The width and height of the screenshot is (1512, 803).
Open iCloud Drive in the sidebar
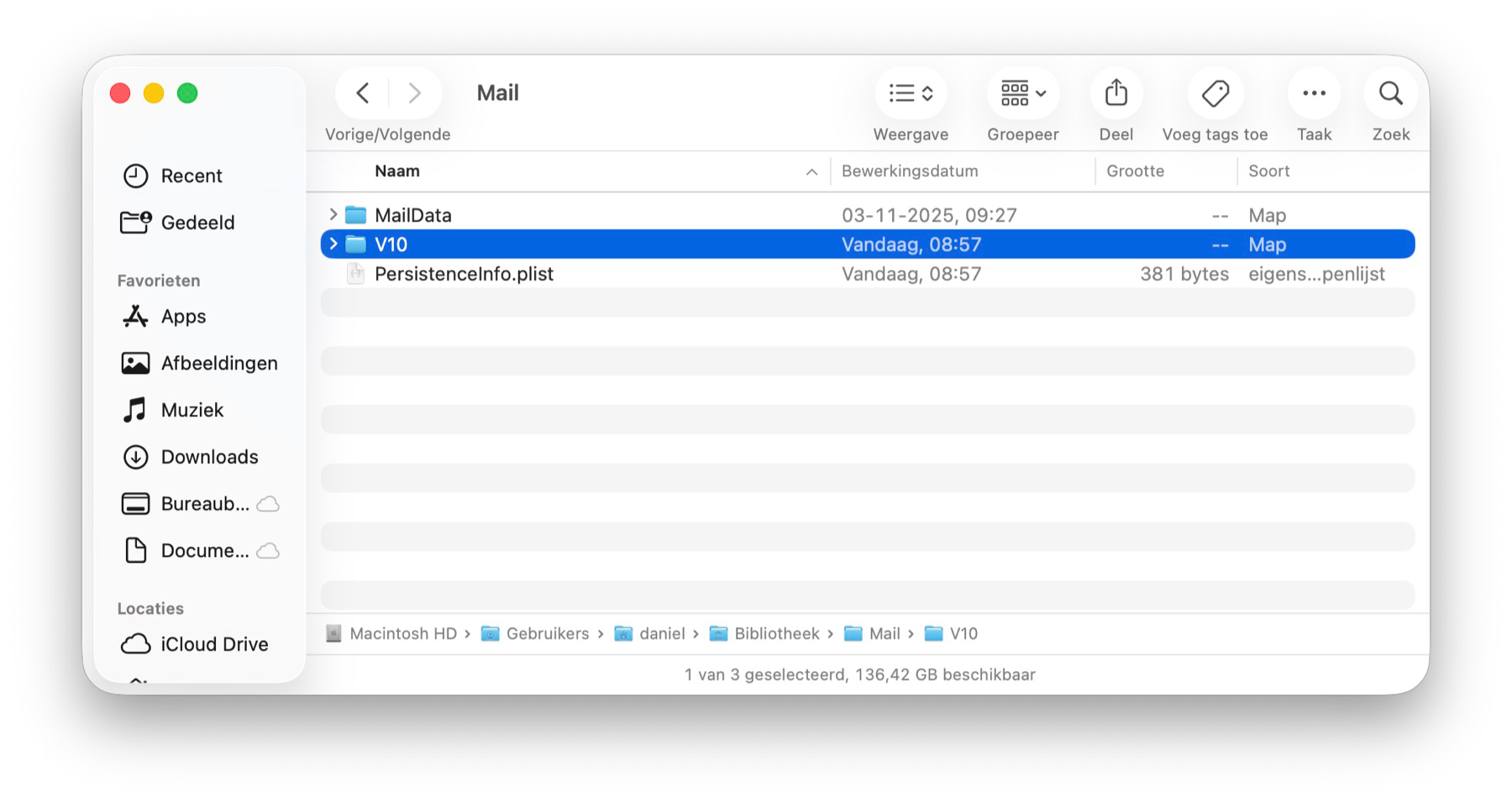[214, 644]
